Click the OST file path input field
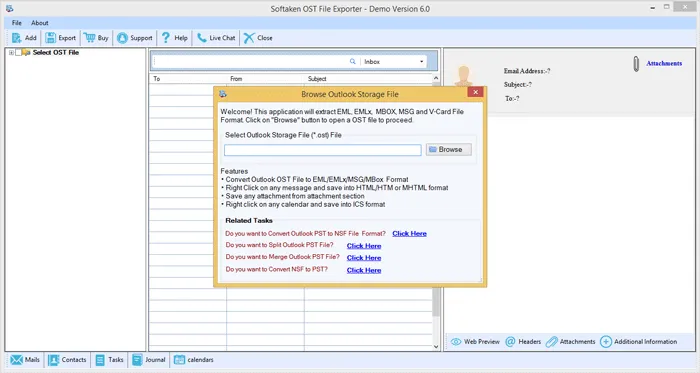 click(x=323, y=150)
